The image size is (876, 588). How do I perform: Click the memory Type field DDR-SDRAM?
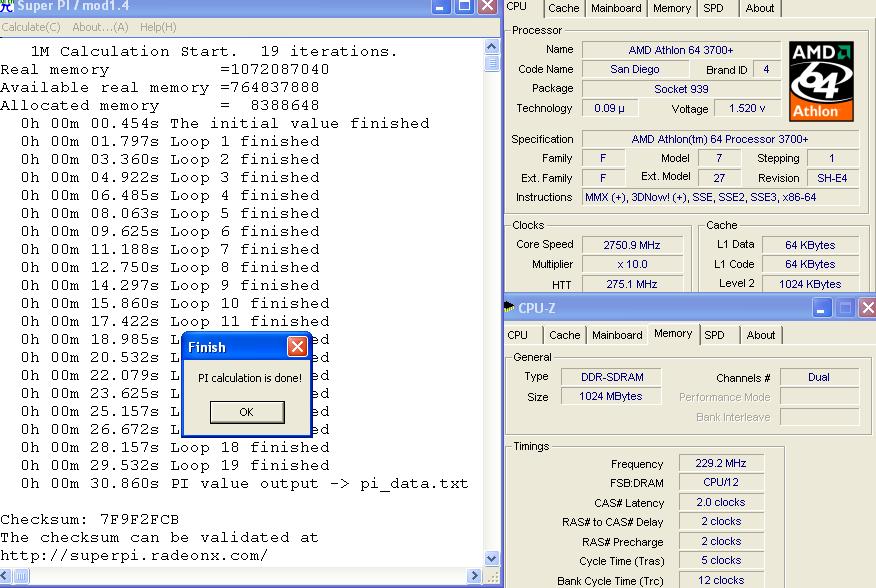coord(612,377)
